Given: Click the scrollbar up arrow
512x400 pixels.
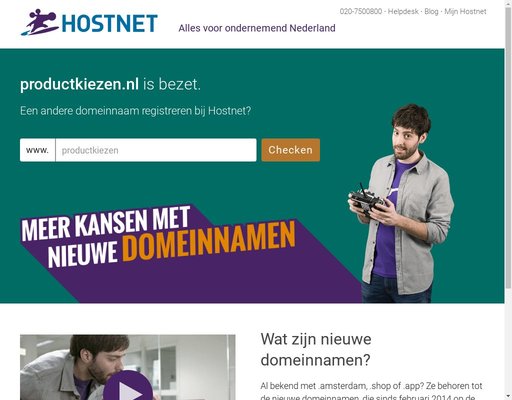Looking at the screenshot, I should [x=508, y=3].
